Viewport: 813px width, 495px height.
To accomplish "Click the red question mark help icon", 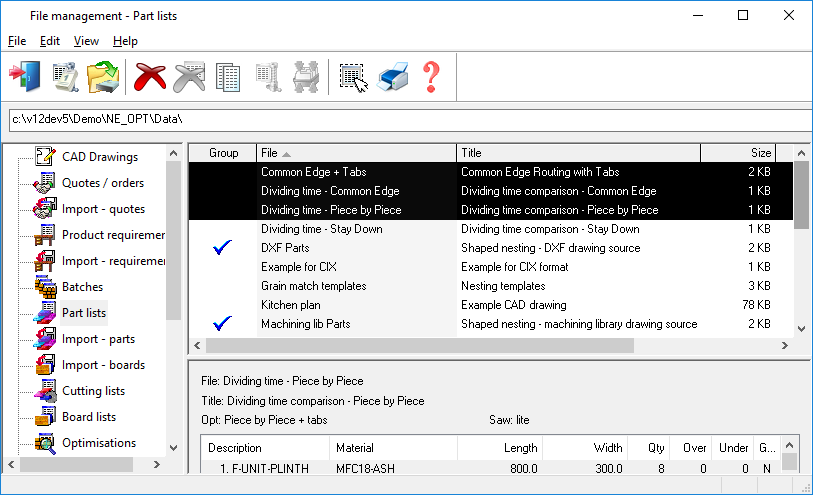I will [431, 77].
